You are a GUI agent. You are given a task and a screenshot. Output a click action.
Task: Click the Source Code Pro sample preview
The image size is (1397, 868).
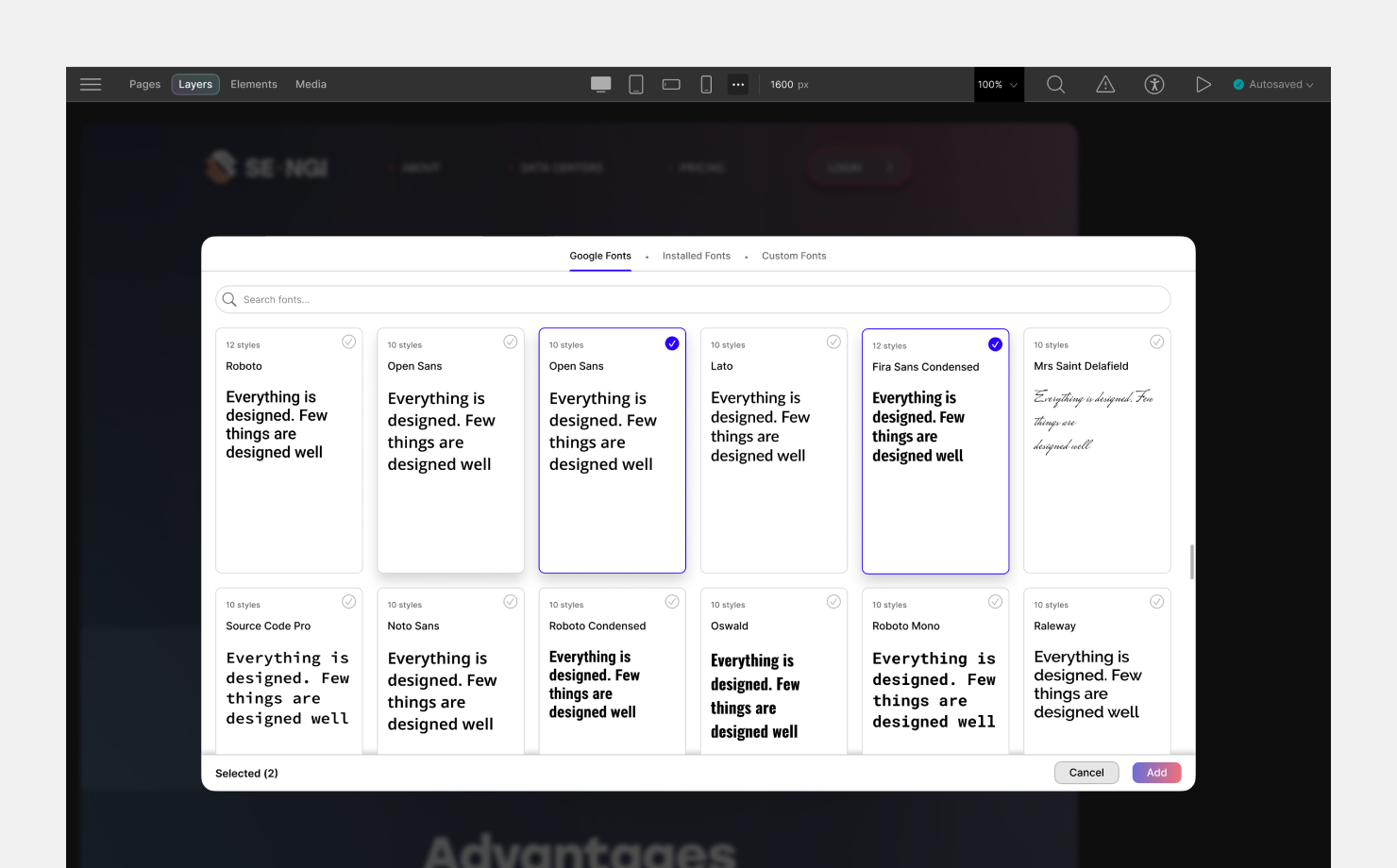287,688
